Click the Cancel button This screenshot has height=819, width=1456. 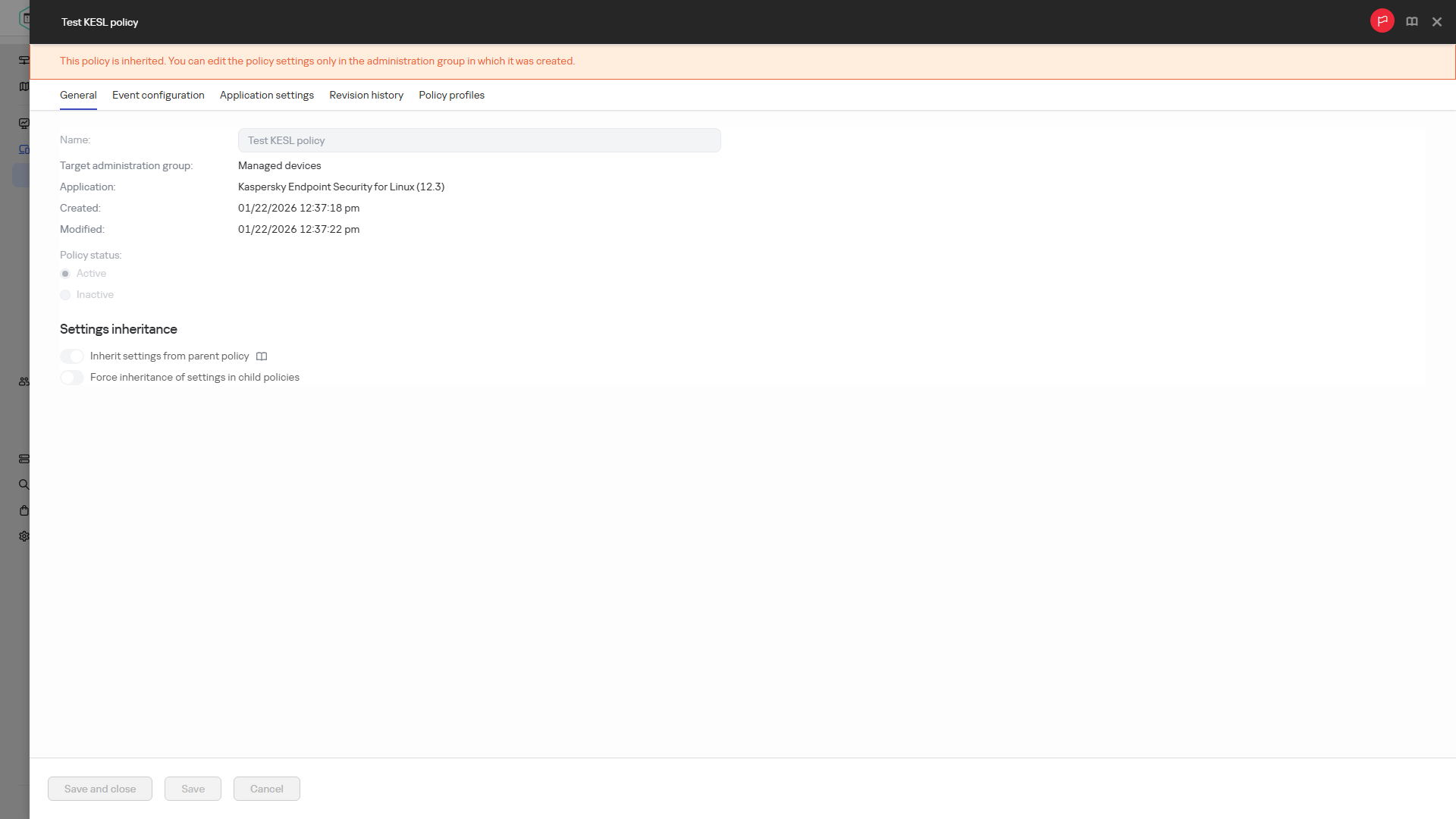tap(267, 789)
